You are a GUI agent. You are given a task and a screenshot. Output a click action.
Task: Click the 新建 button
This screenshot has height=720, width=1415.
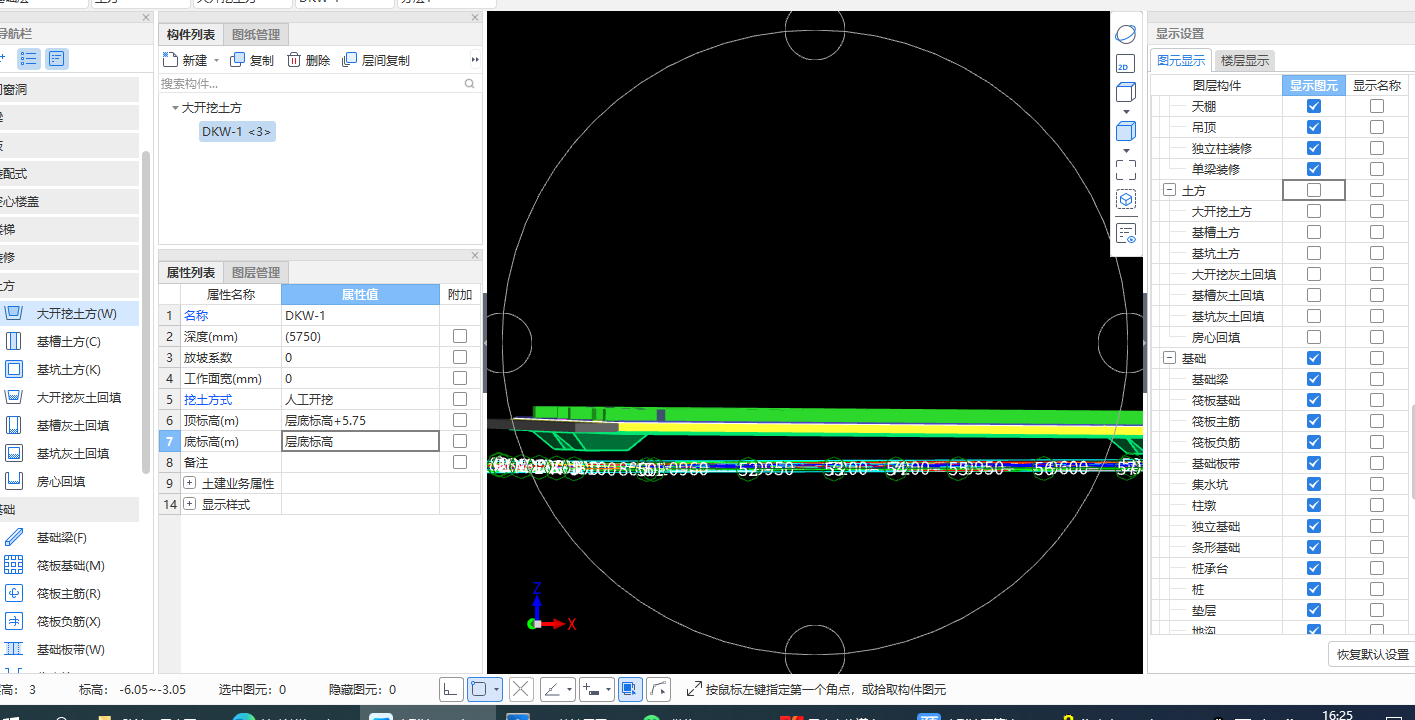[186, 60]
